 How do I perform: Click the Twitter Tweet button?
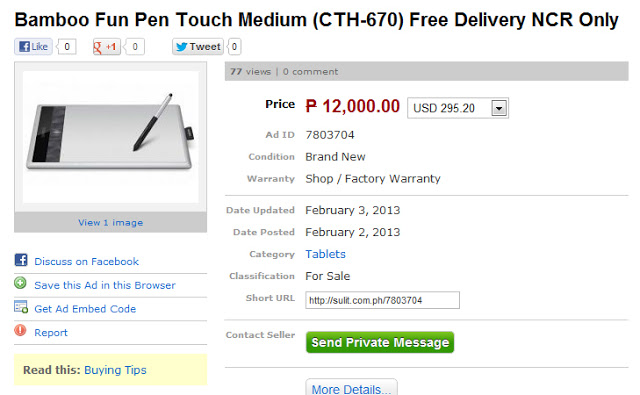click(198, 47)
